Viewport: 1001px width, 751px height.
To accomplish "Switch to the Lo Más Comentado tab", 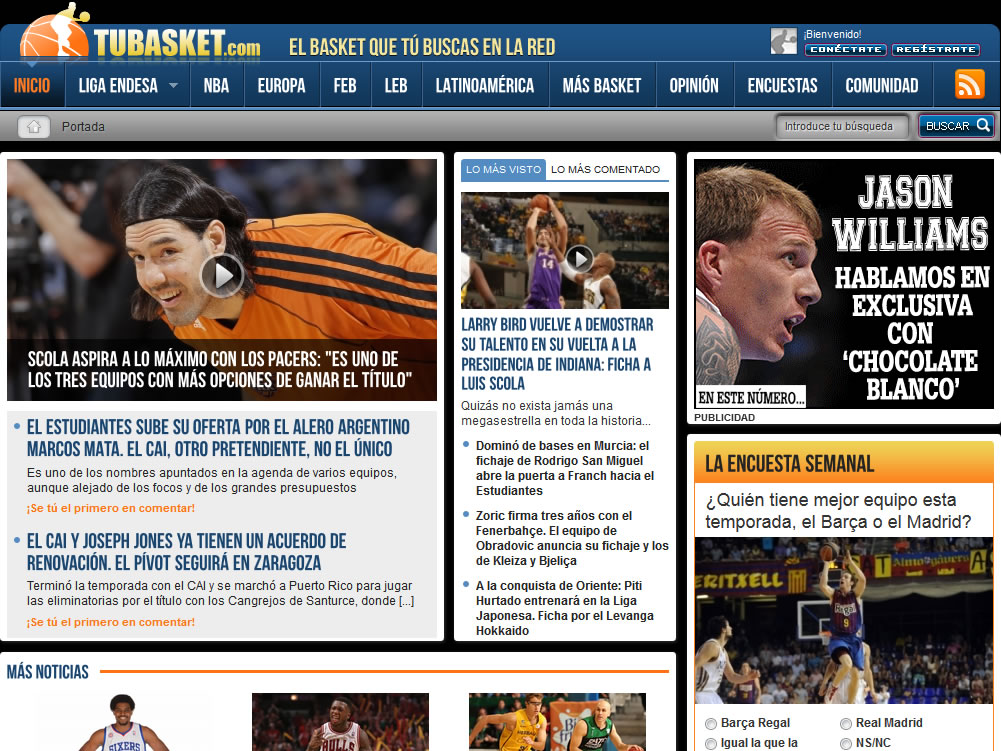I will (x=605, y=170).
